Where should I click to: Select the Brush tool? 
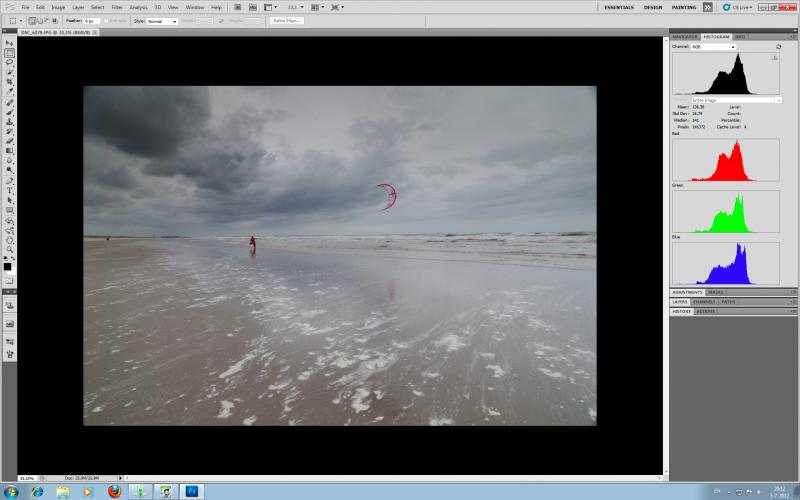(x=9, y=113)
